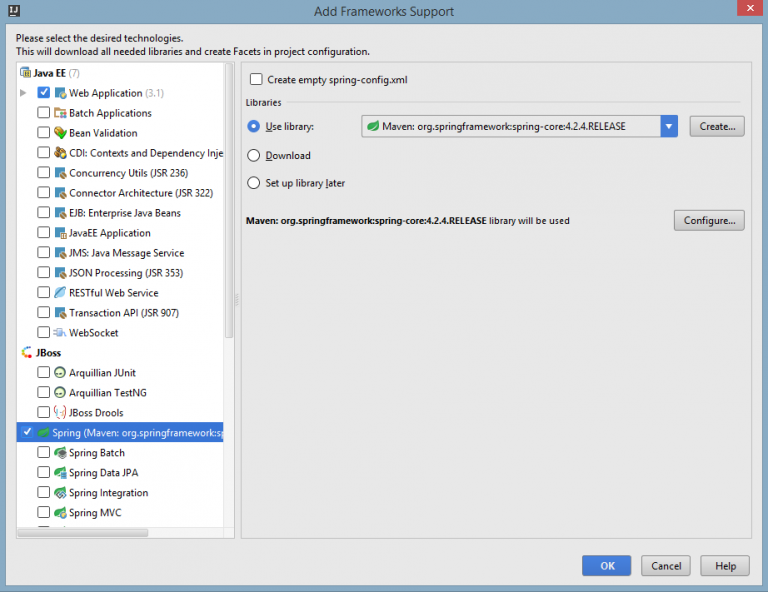
Task: Click the Configure... button
Action: pos(709,220)
